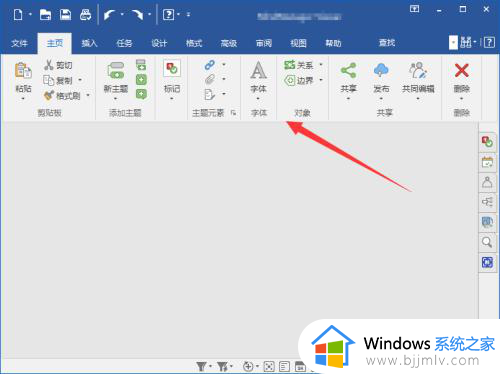The width and height of the screenshot is (500, 374).
Task: Click bottom blue icon in right sidebar
Action: pyautogui.click(x=487, y=262)
